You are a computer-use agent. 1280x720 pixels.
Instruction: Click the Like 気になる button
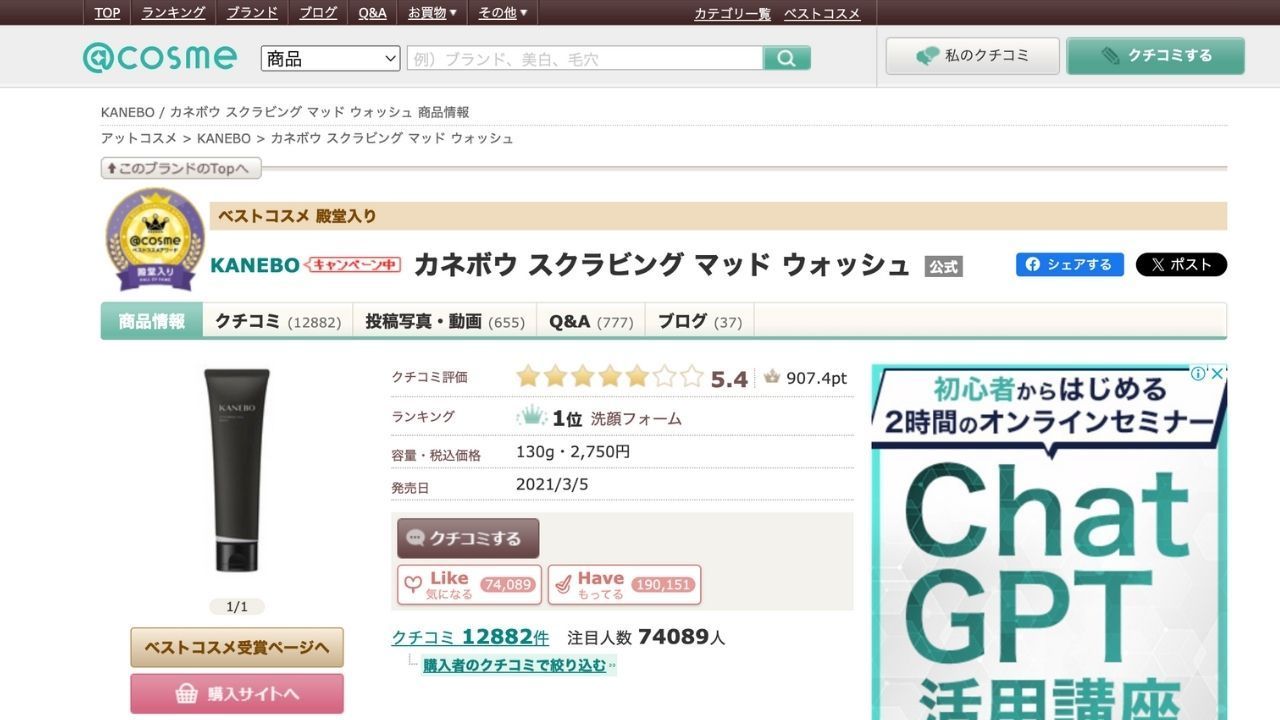[x=469, y=585]
